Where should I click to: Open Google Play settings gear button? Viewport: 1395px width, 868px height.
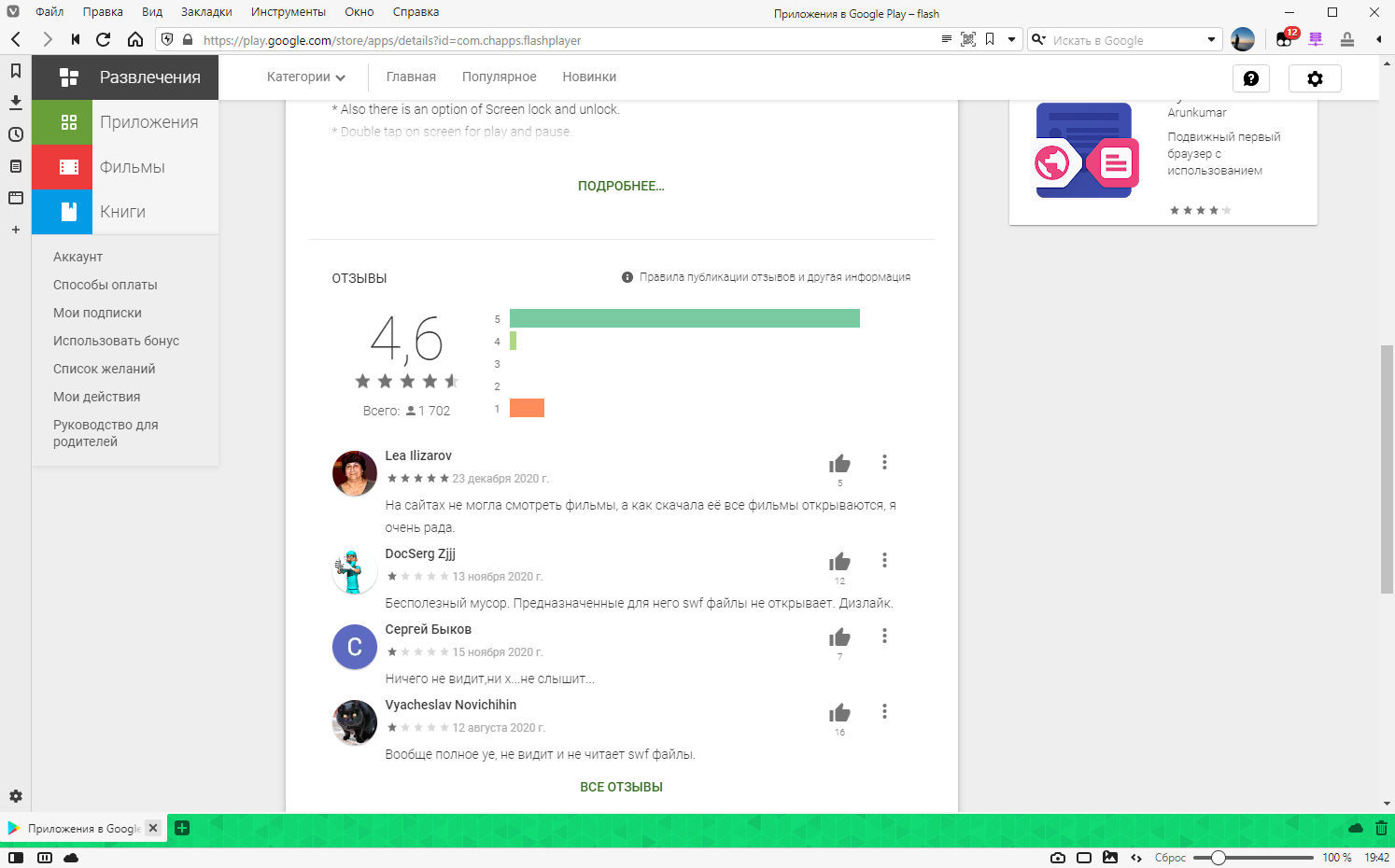point(1315,78)
